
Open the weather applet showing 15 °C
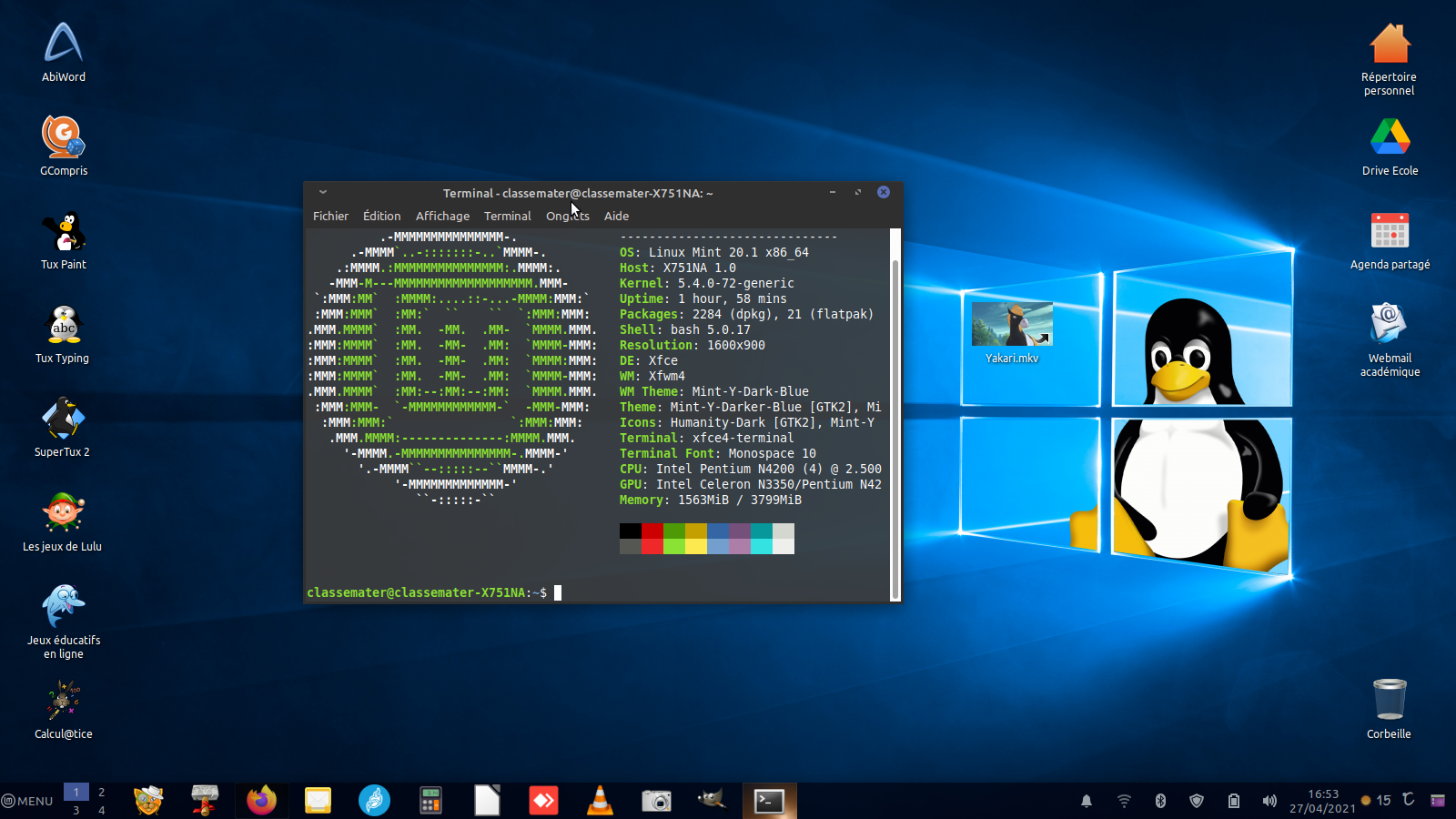coord(1388,800)
